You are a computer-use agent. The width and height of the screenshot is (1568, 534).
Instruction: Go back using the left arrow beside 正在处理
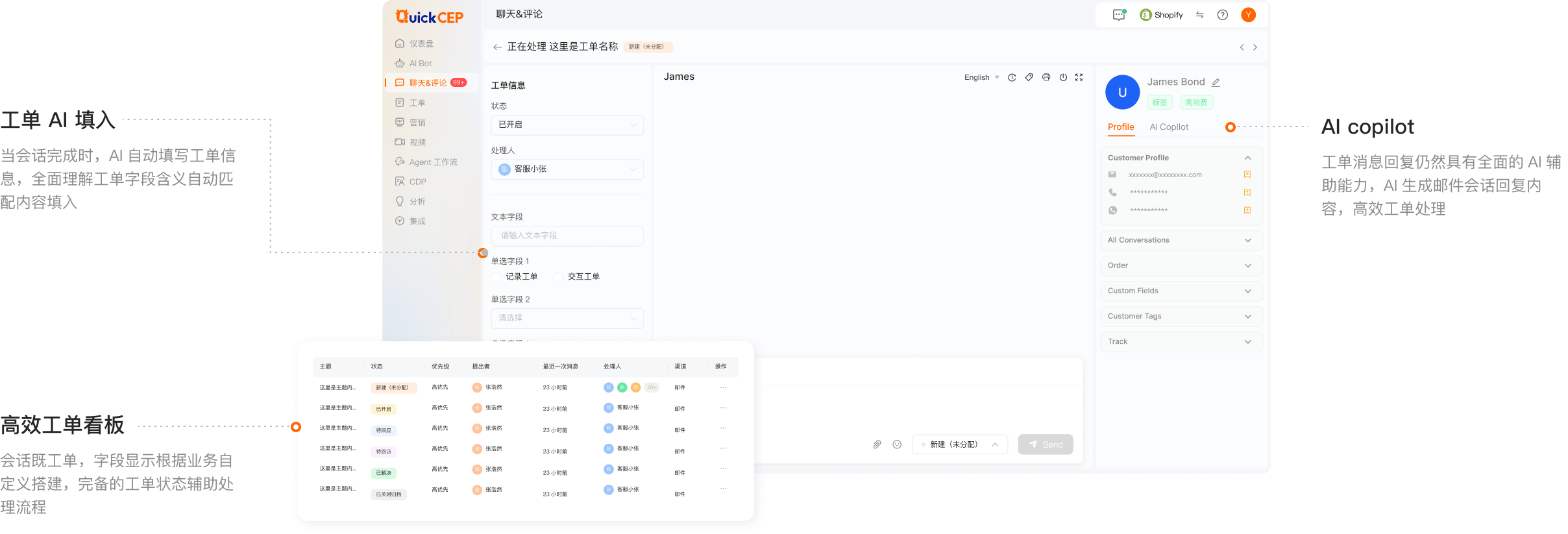coord(497,47)
